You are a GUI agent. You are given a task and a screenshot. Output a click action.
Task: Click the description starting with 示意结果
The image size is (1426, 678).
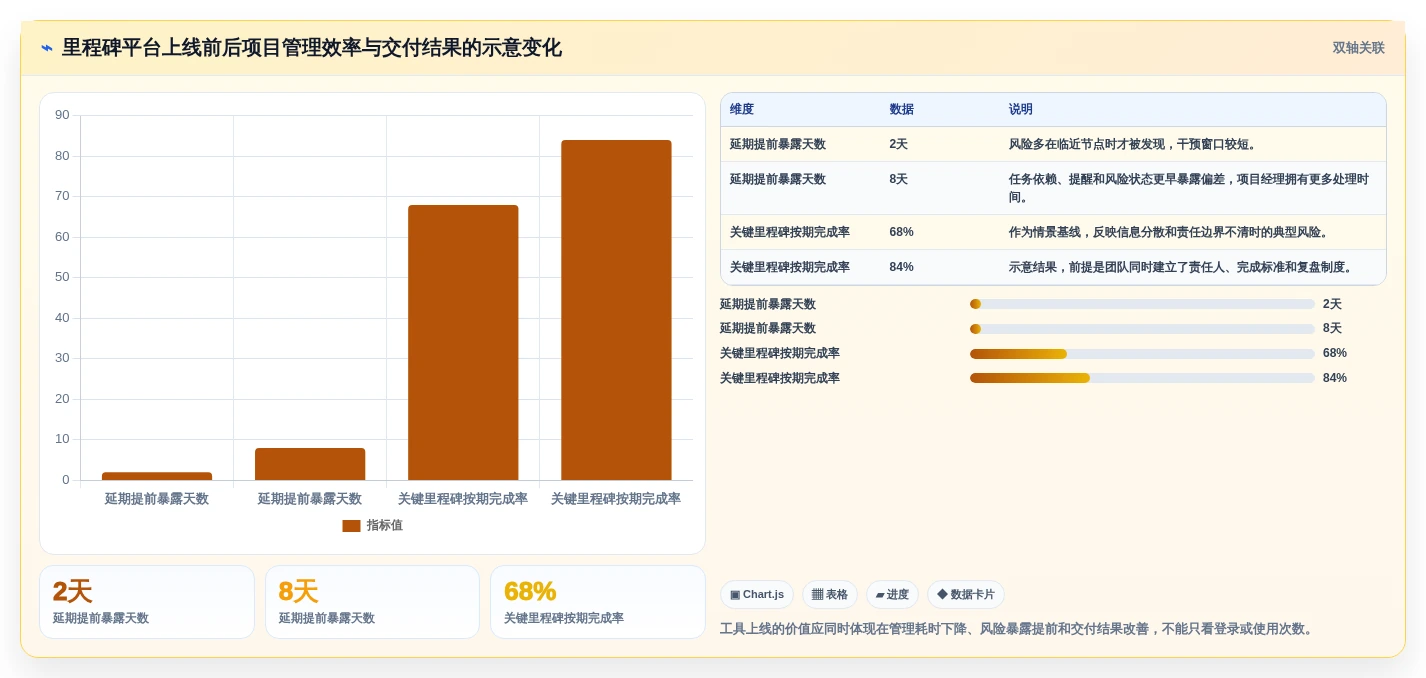point(1183,268)
